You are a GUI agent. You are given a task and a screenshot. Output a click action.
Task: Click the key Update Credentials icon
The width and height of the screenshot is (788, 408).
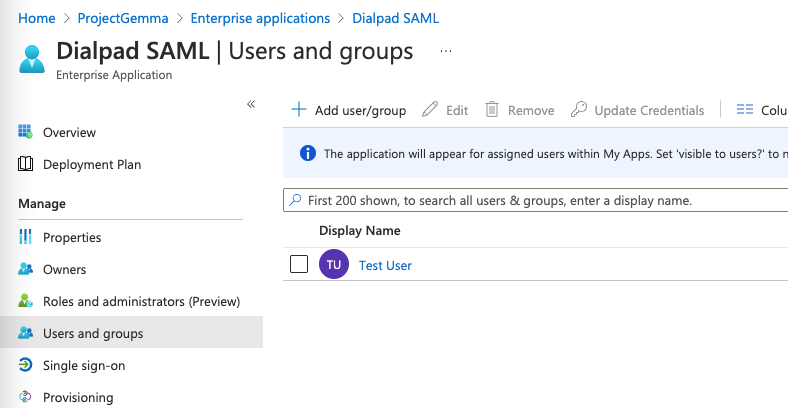578,110
